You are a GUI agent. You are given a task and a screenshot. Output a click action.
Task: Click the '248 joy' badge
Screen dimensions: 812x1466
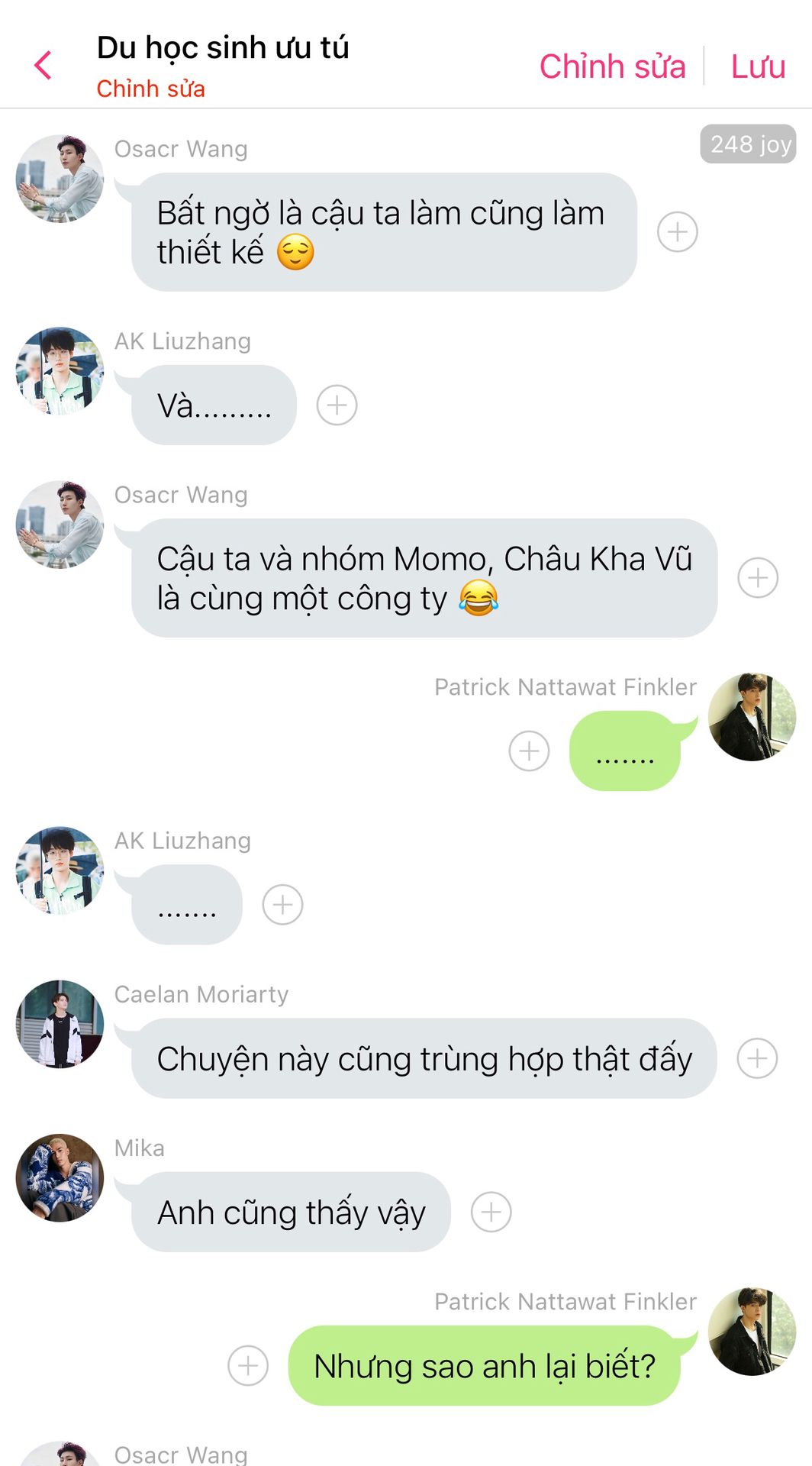pos(748,144)
